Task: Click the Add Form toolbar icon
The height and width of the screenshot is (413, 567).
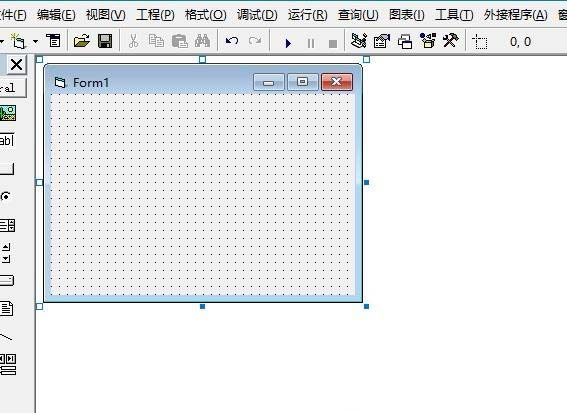Action: [x=18, y=41]
